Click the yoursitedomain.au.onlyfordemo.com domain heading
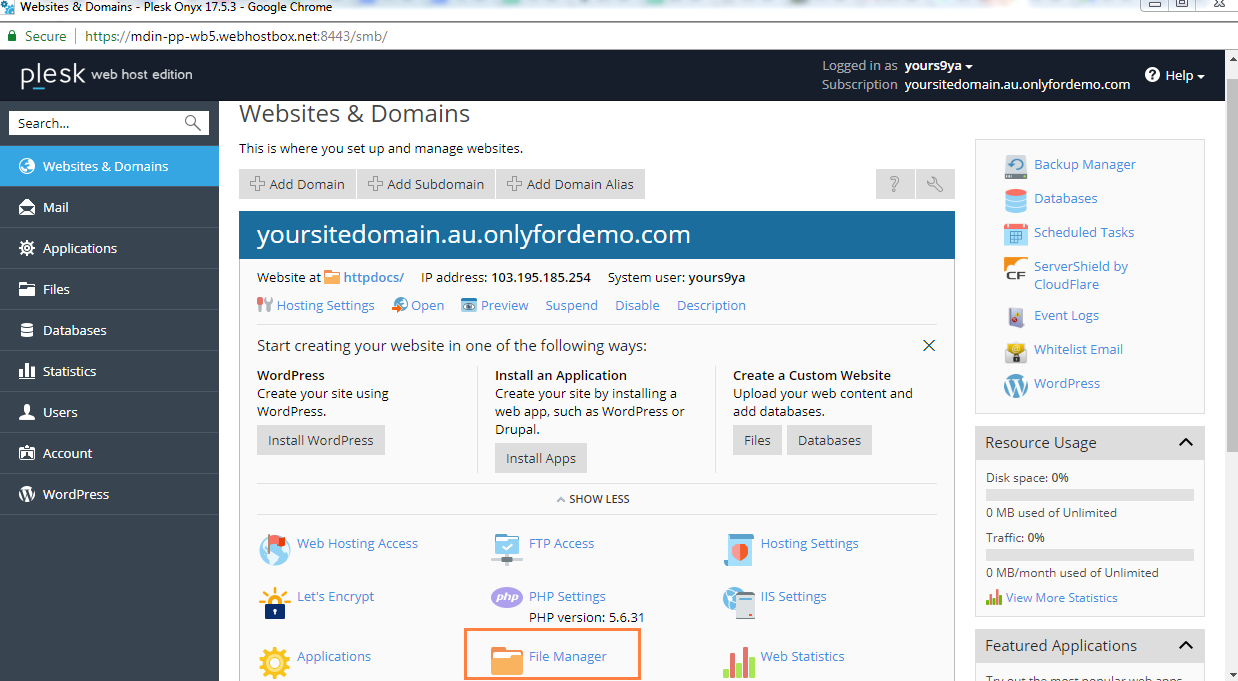The width and height of the screenshot is (1238, 681). [x=474, y=235]
